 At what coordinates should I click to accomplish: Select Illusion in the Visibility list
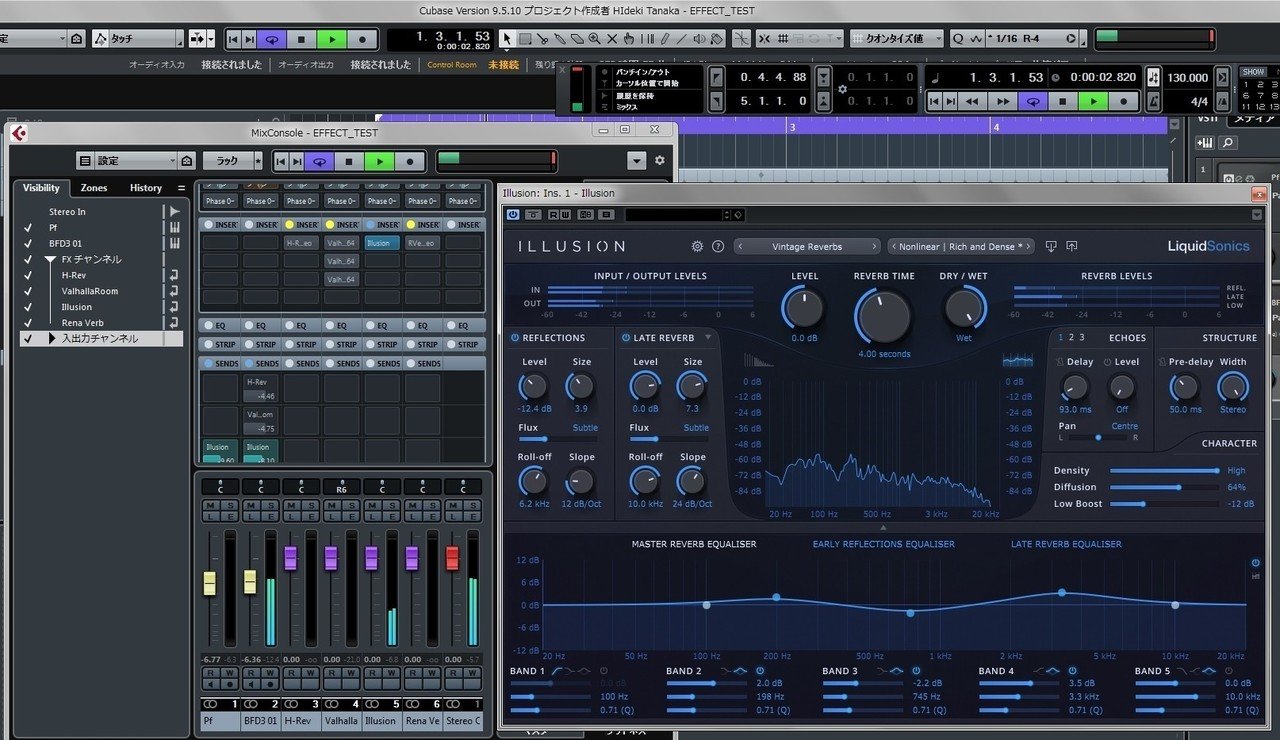click(77, 307)
